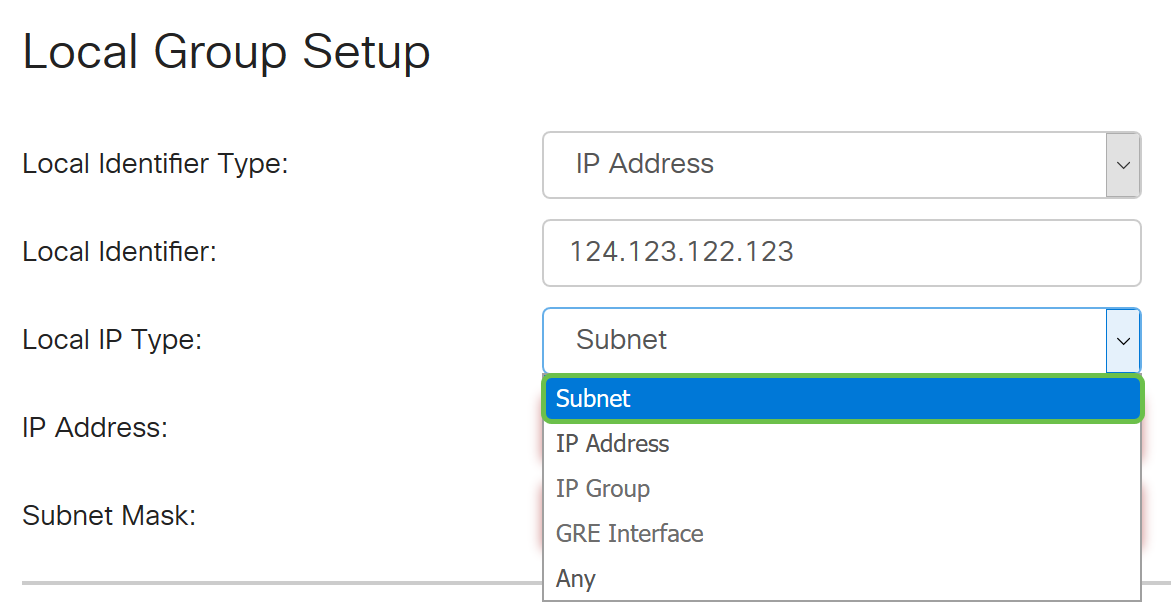The image size is (1171, 609).
Task: Select the GRE Interface option
Action: point(630,534)
